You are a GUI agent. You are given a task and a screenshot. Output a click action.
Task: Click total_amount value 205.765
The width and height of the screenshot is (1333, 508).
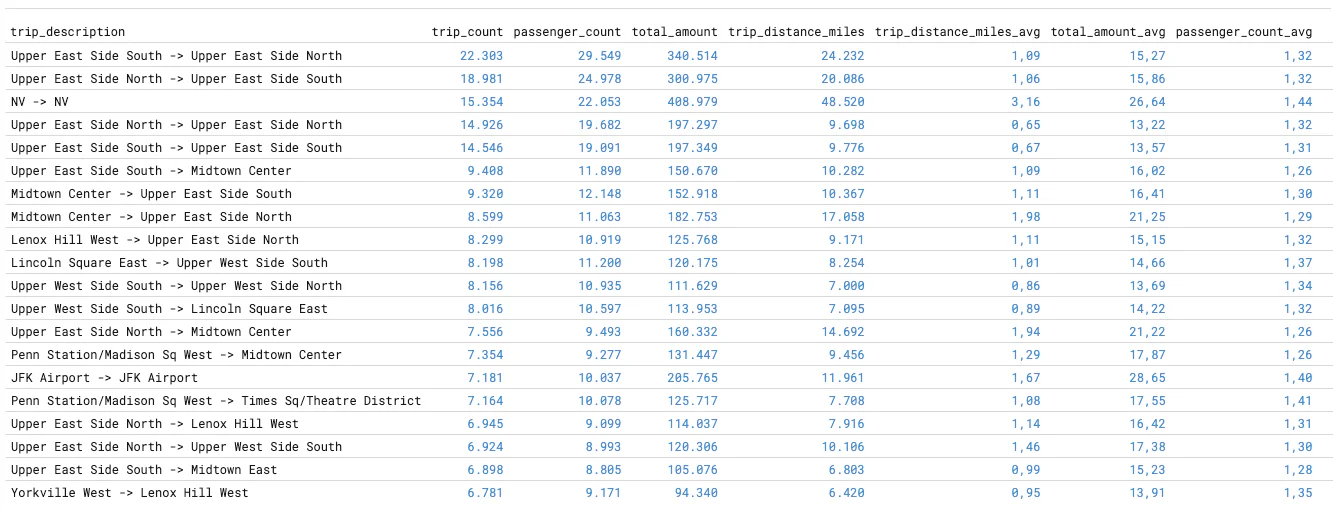point(692,378)
